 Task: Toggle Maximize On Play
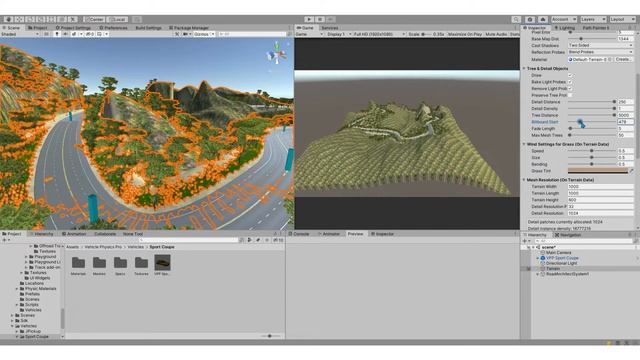pos(465,34)
